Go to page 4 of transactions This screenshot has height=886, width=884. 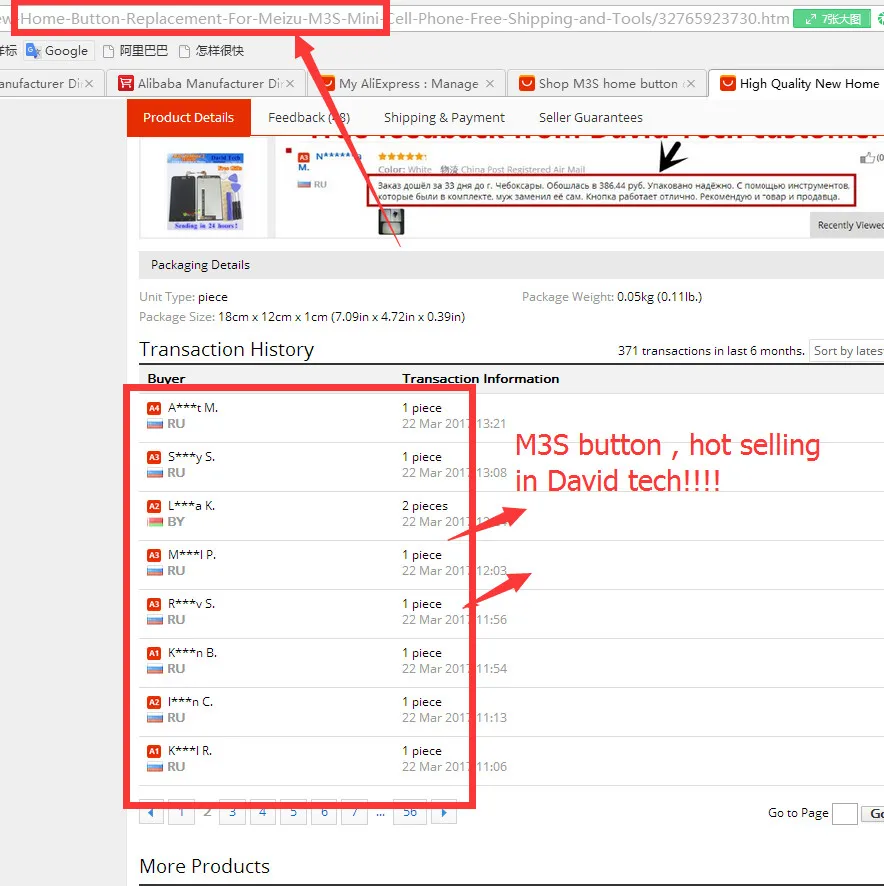(x=263, y=813)
